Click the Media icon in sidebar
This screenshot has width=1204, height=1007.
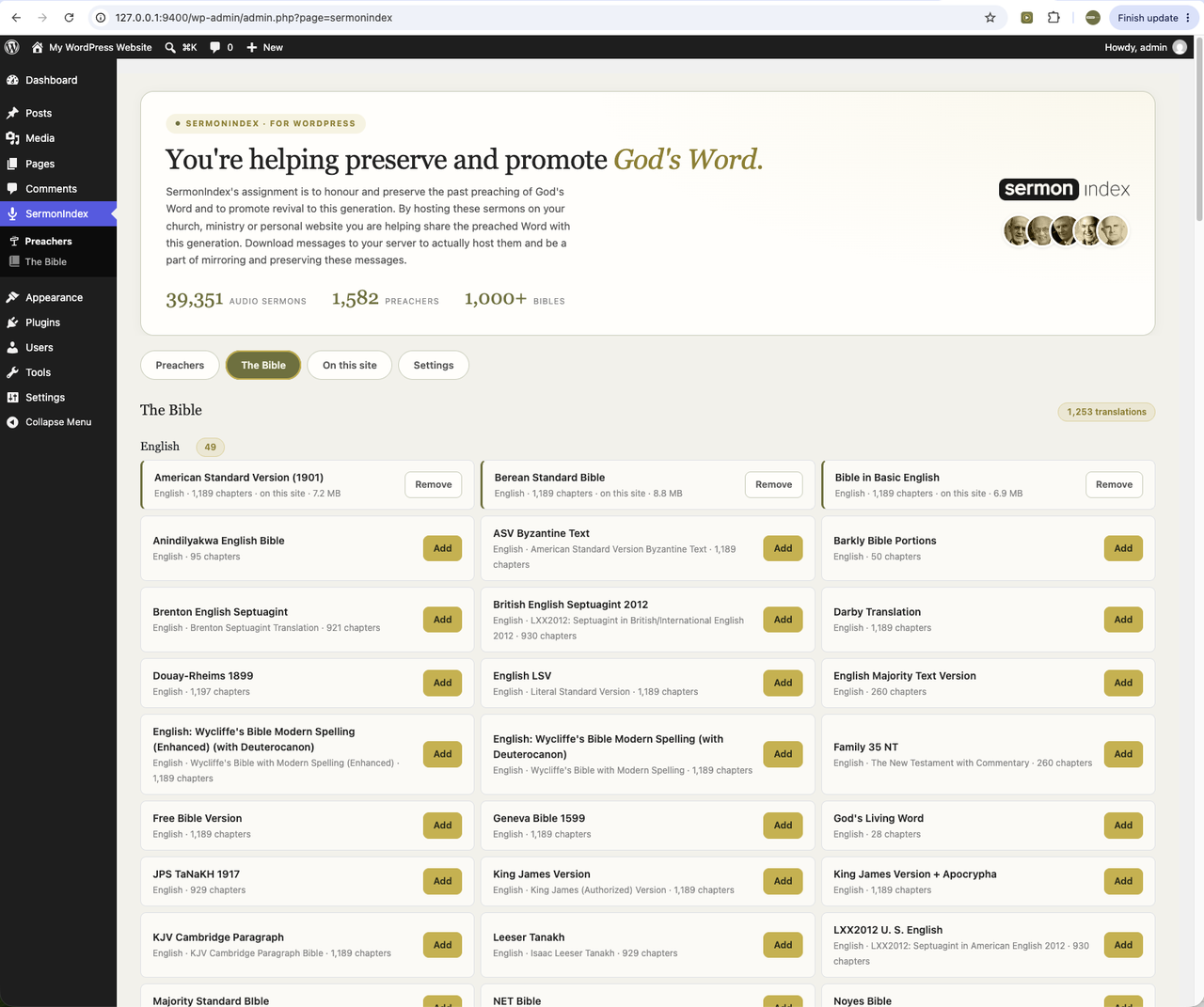point(12,138)
